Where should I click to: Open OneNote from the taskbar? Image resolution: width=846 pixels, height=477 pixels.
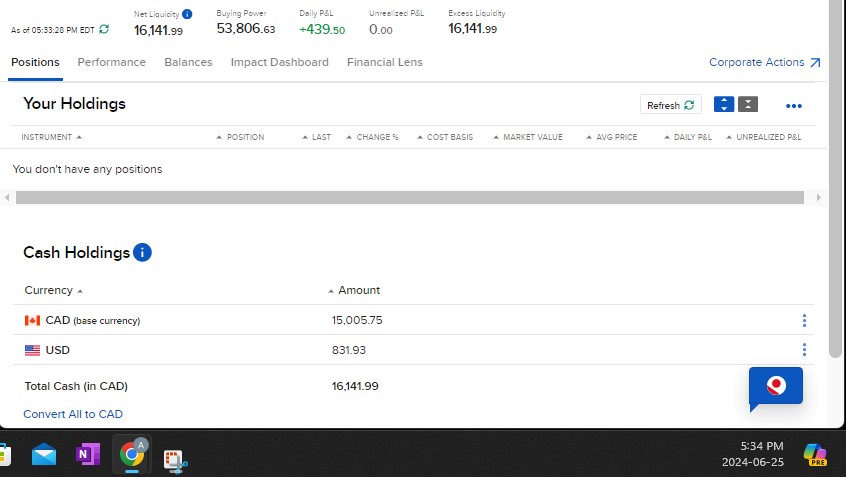click(x=88, y=455)
